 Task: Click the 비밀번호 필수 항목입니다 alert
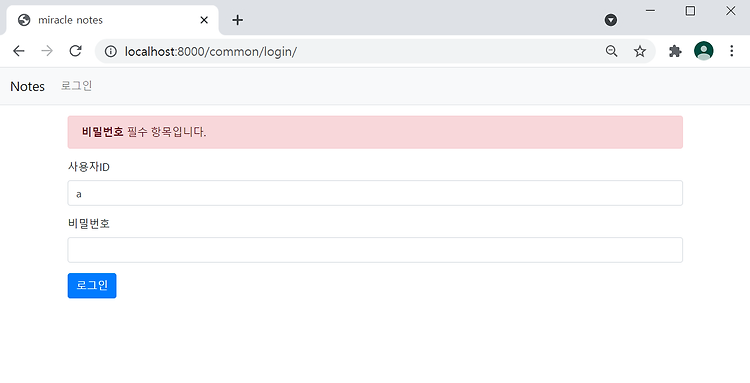tap(375, 132)
